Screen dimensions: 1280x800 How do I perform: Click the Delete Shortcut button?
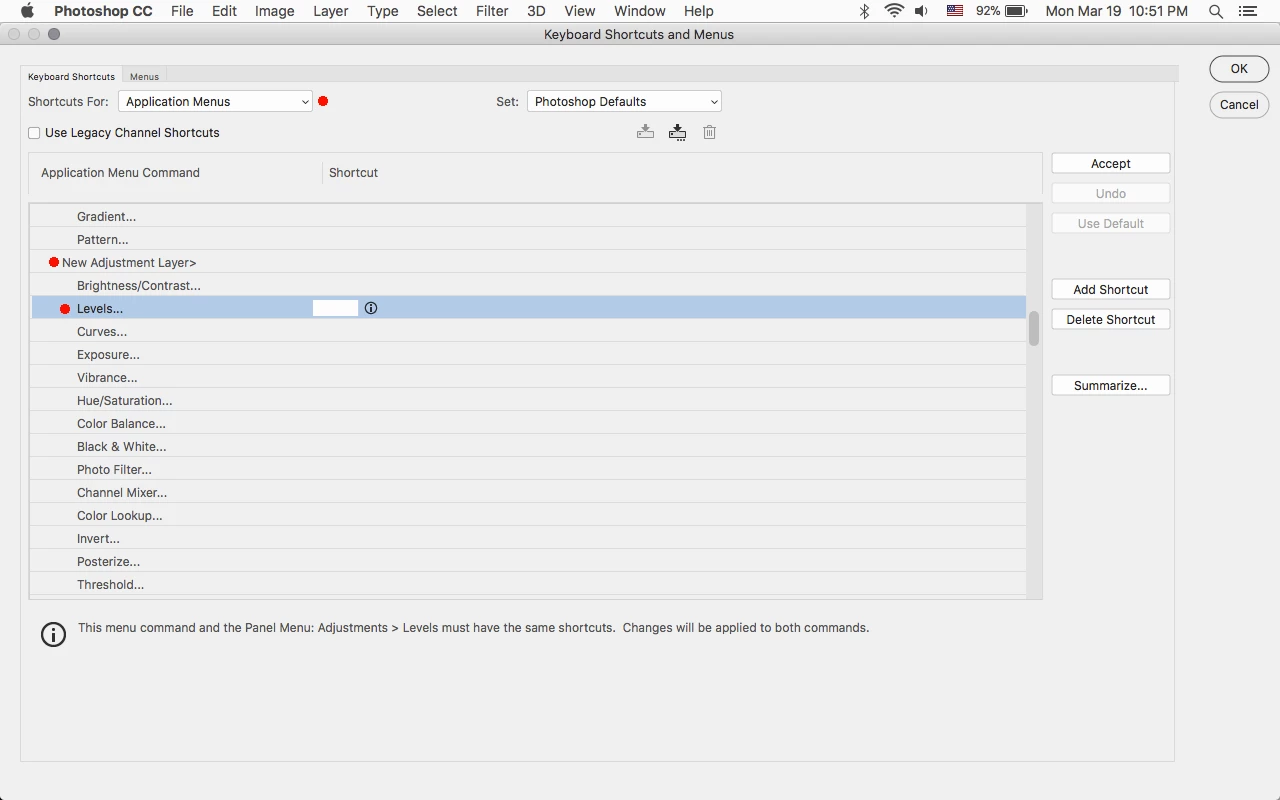coord(1111,319)
